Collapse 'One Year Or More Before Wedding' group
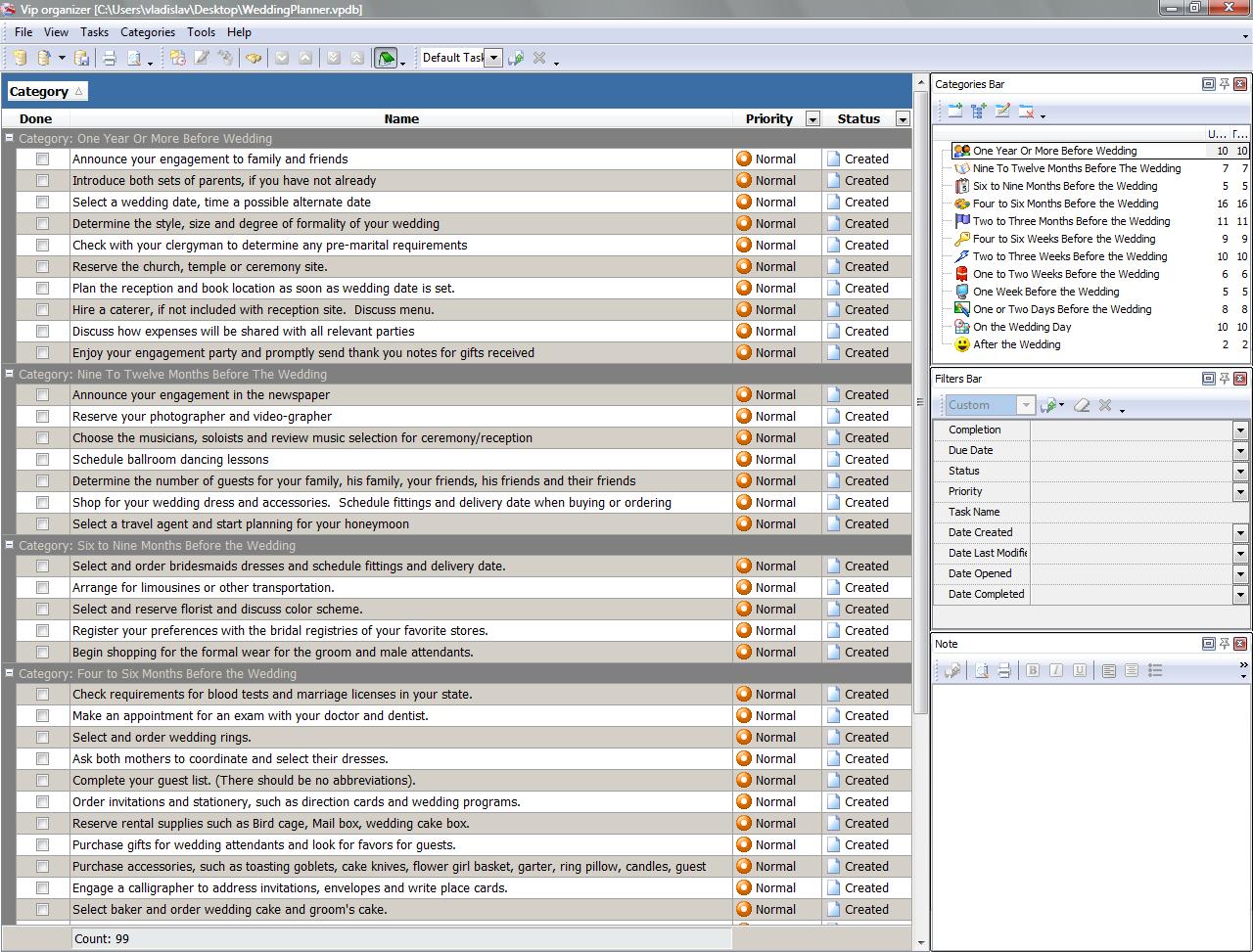The width and height of the screenshot is (1253, 952). click(x=9, y=138)
